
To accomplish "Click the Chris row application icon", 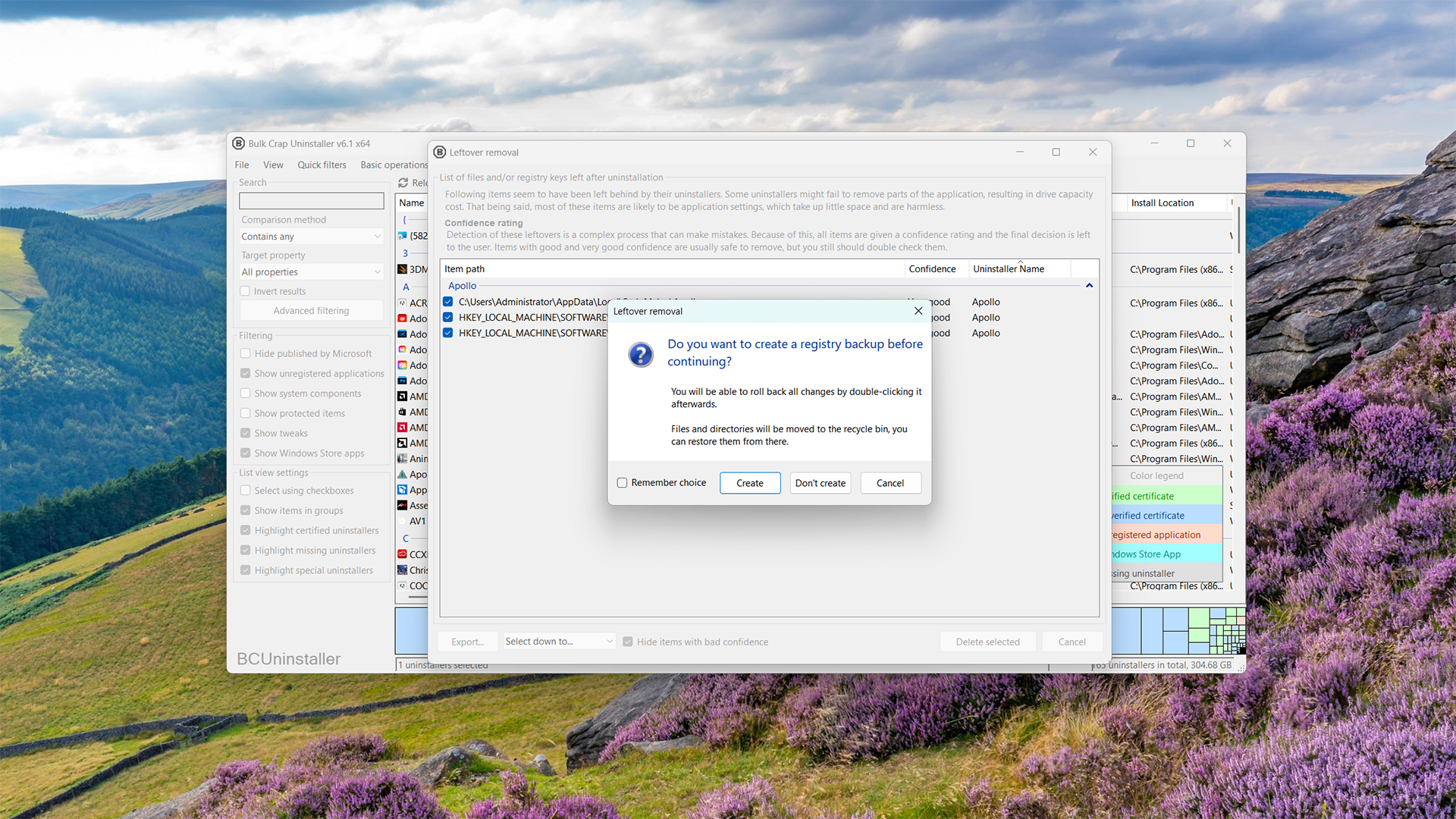I will click(x=403, y=570).
